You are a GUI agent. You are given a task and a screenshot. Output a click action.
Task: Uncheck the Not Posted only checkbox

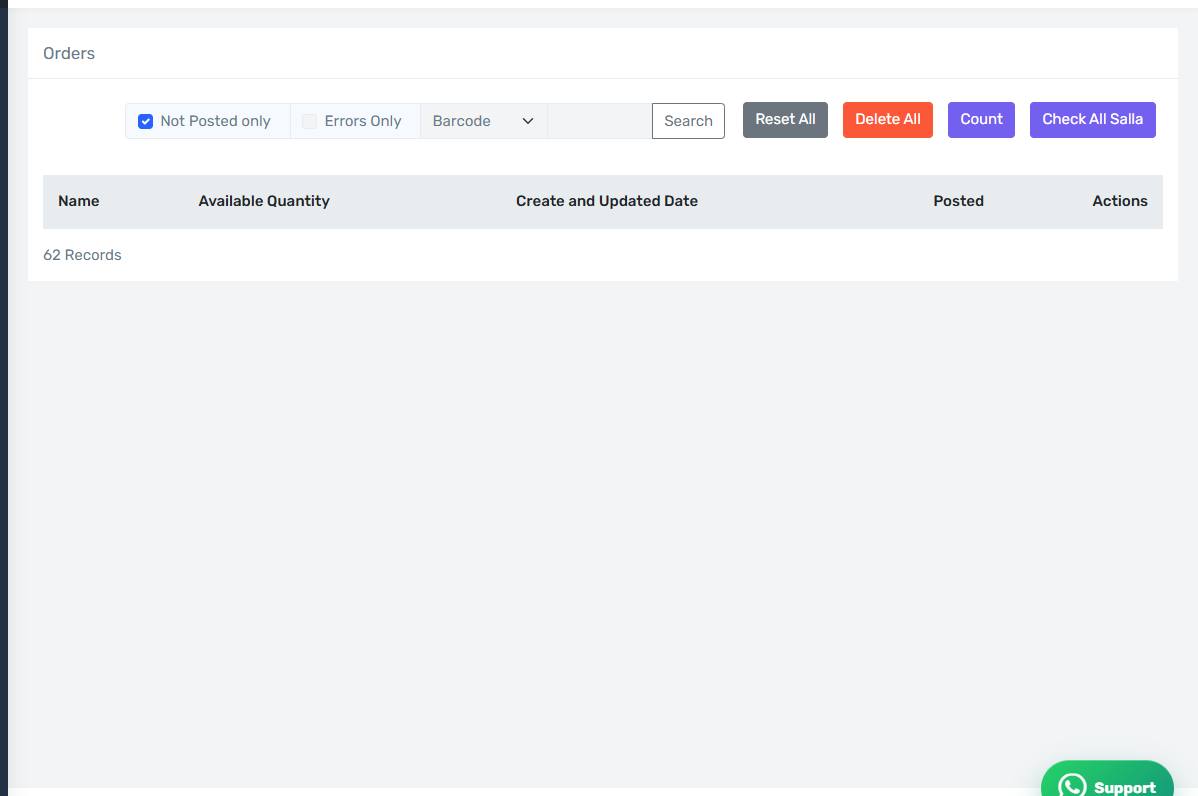[145, 121]
